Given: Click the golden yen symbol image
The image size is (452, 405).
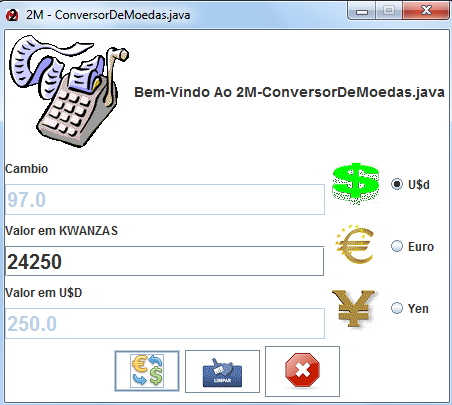Looking at the screenshot, I should [x=354, y=308].
